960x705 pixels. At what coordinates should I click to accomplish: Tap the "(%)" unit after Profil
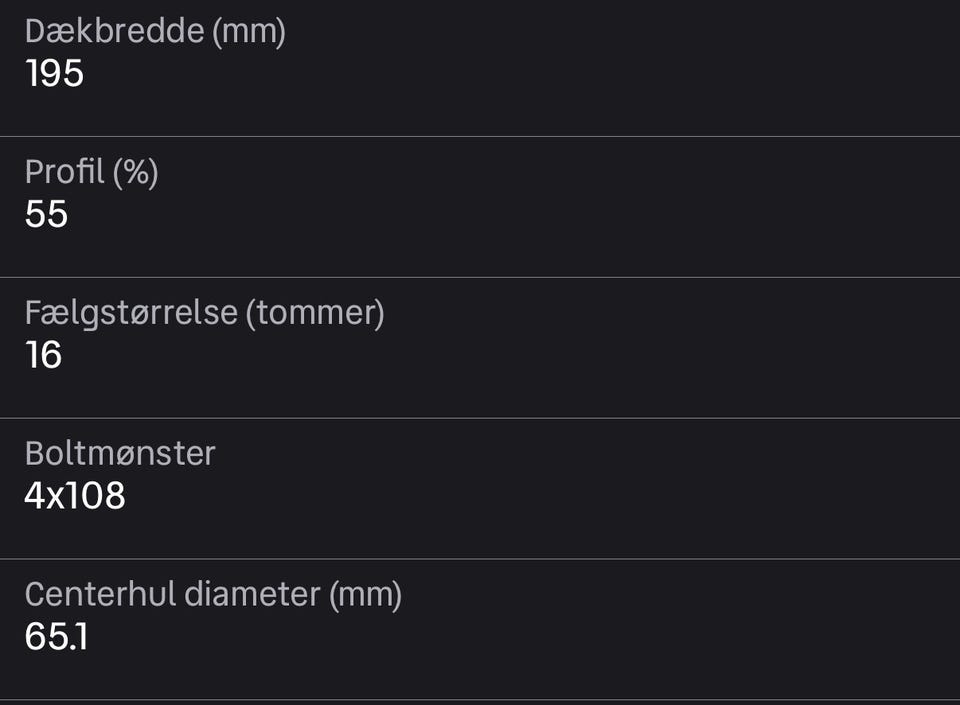click(135, 173)
